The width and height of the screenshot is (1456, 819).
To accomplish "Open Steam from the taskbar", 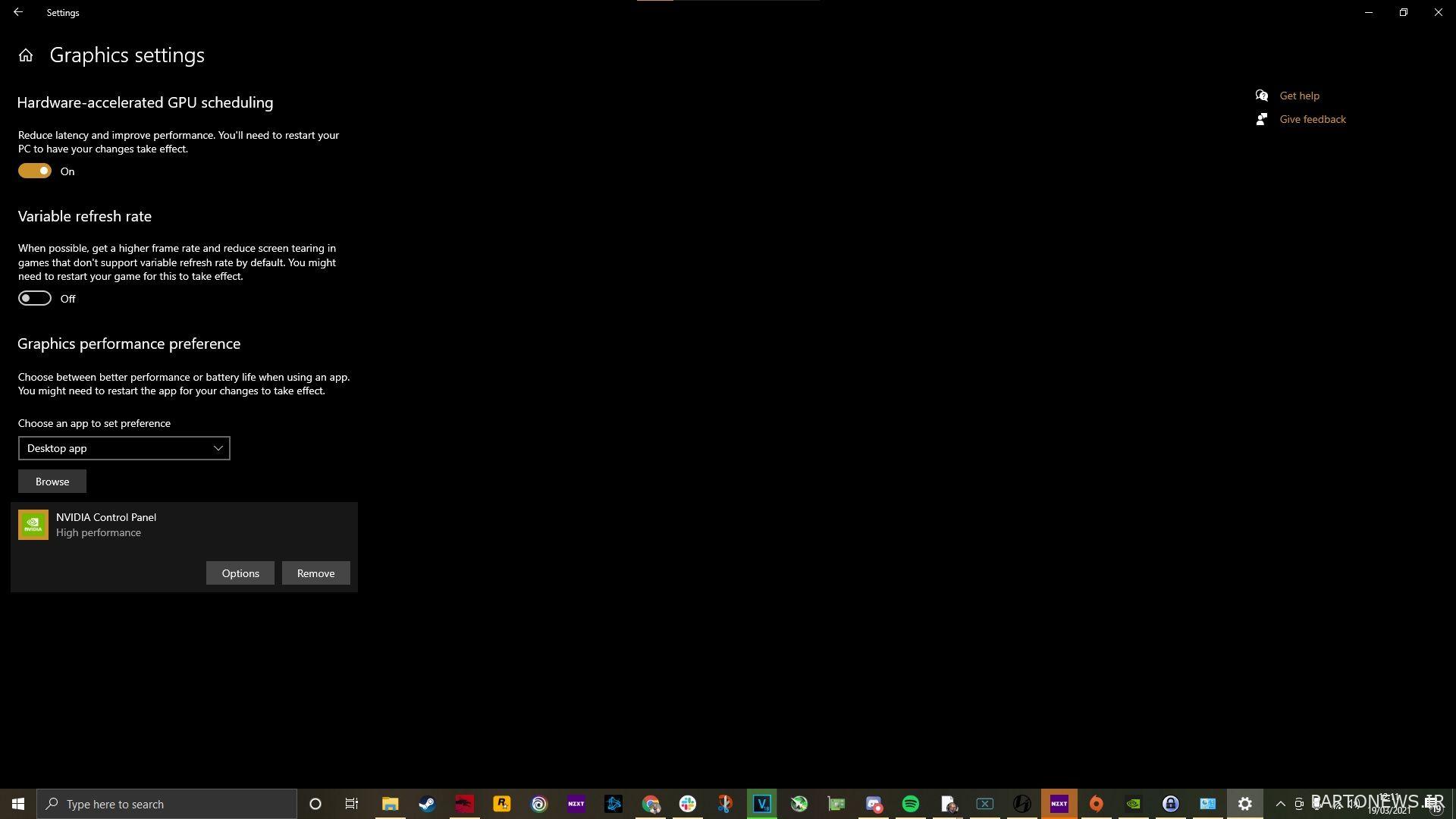I will pos(427,804).
